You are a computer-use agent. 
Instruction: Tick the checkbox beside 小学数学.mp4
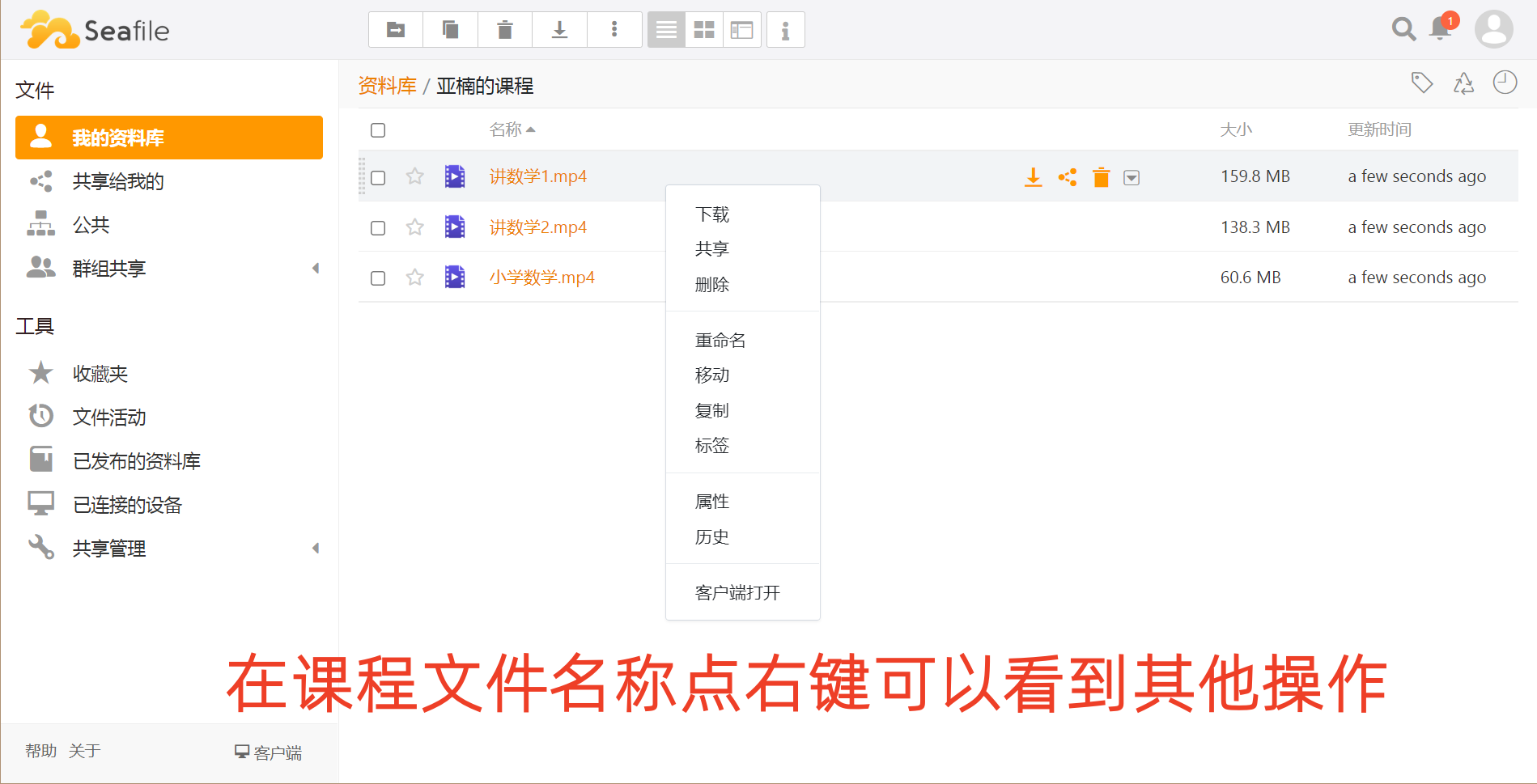click(378, 278)
